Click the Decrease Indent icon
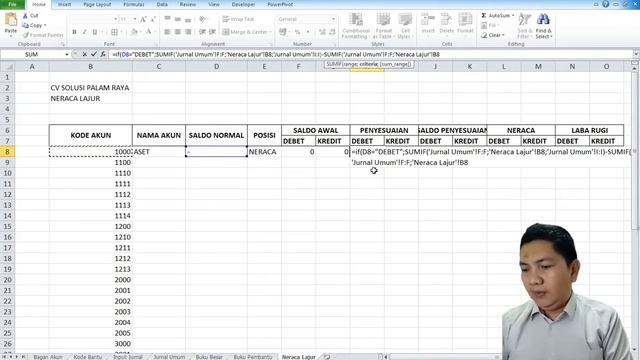This screenshot has height=360, width=640. 202,32
